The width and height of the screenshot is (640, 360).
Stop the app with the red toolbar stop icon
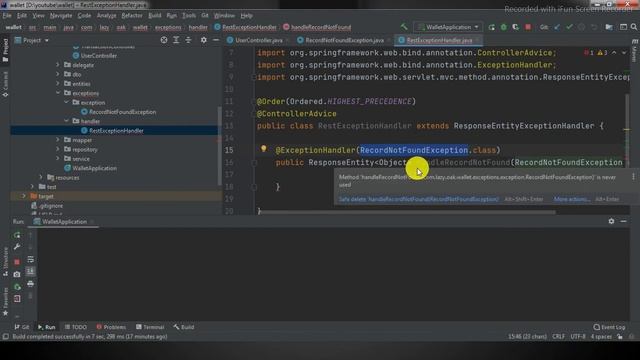[x=528, y=27]
